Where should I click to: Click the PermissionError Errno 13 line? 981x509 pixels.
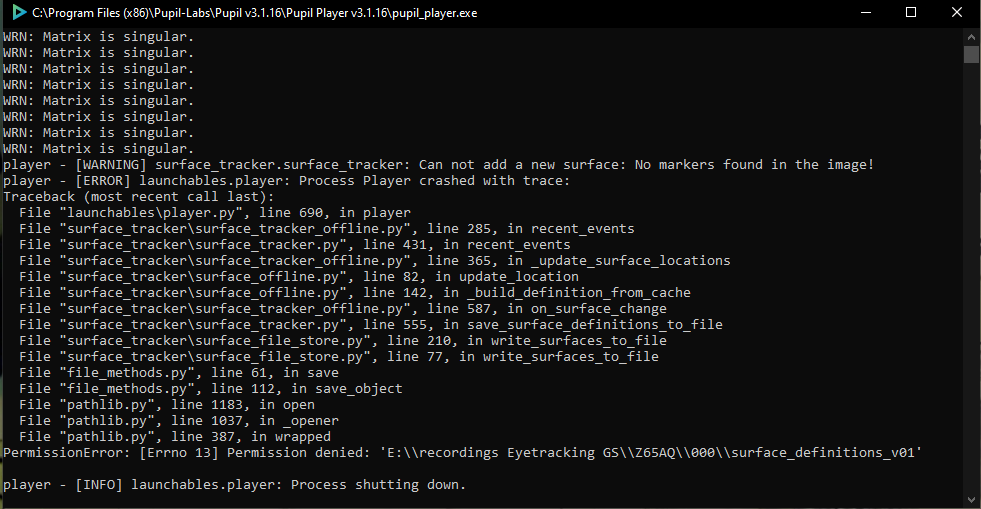coord(462,453)
